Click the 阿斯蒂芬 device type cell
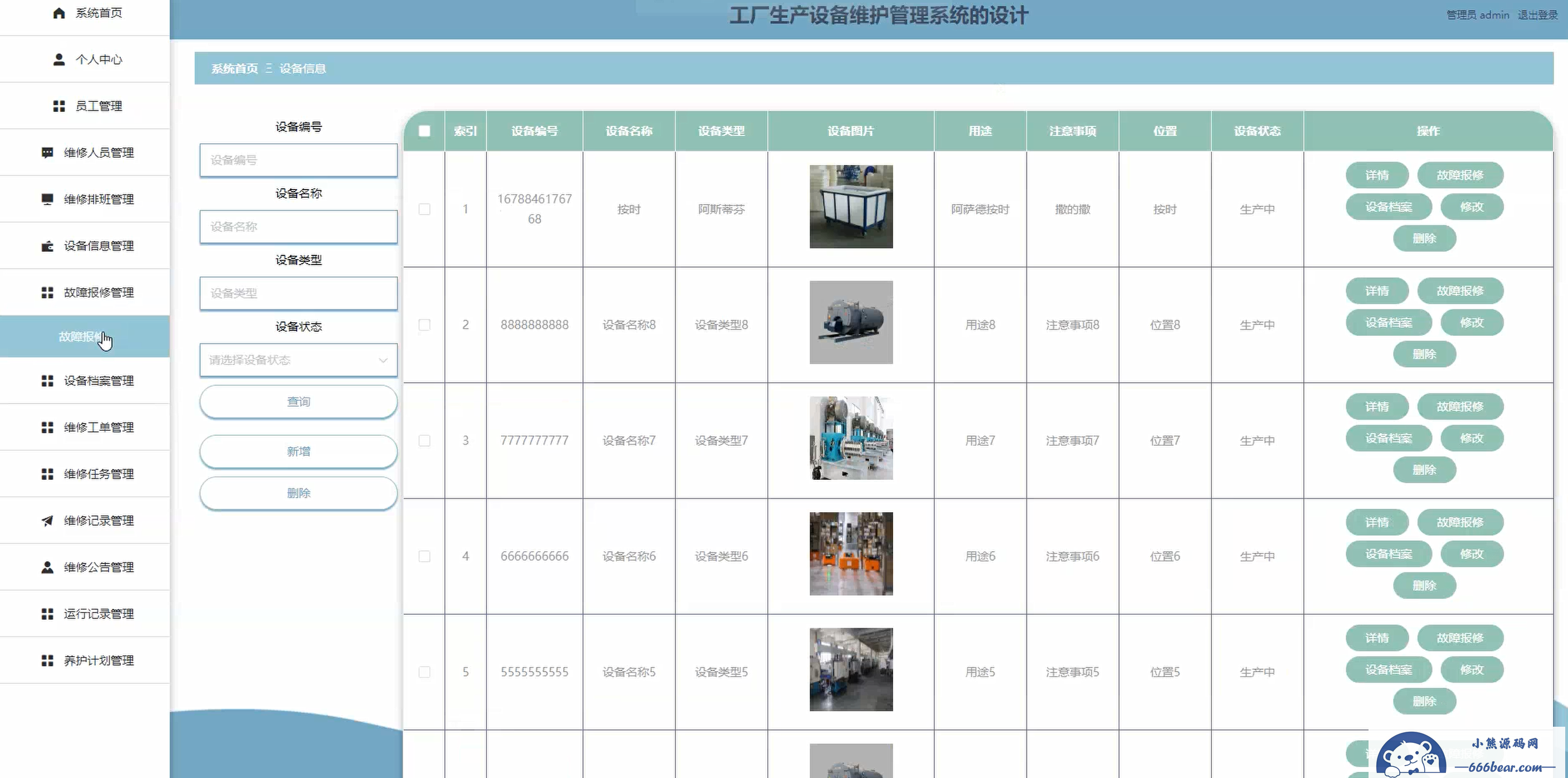The width and height of the screenshot is (1568, 778). point(721,210)
